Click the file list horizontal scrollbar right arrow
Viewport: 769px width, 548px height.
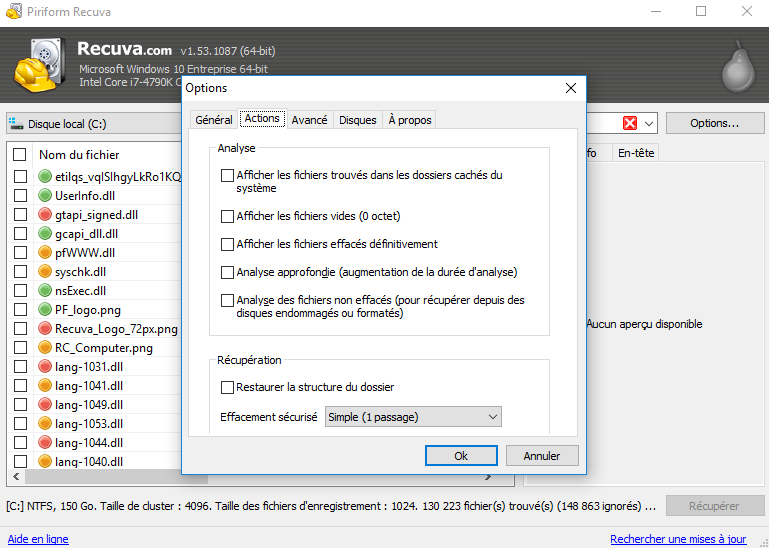click(488, 477)
